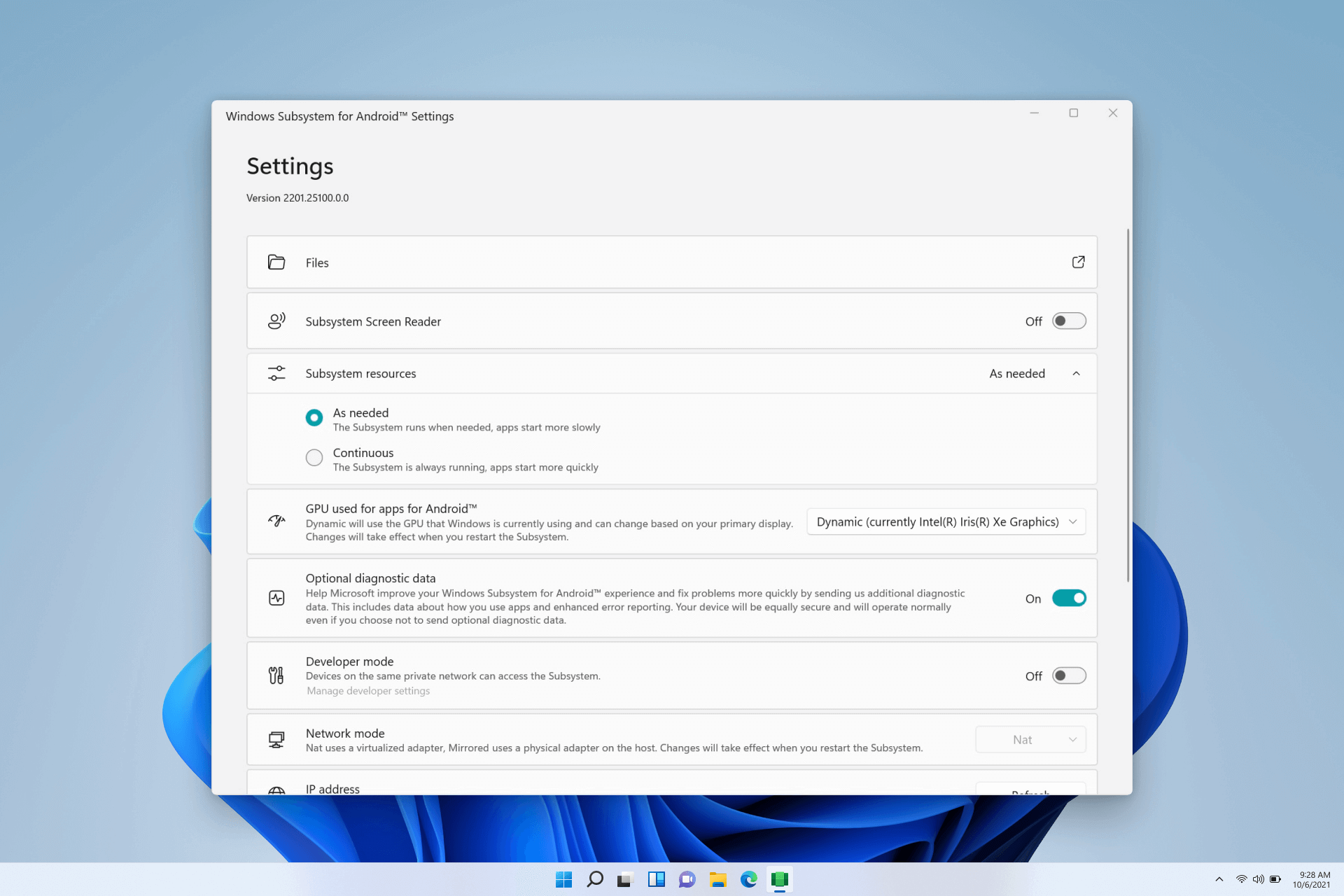
Task: Click the Files row
Action: (x=671, y=262)
